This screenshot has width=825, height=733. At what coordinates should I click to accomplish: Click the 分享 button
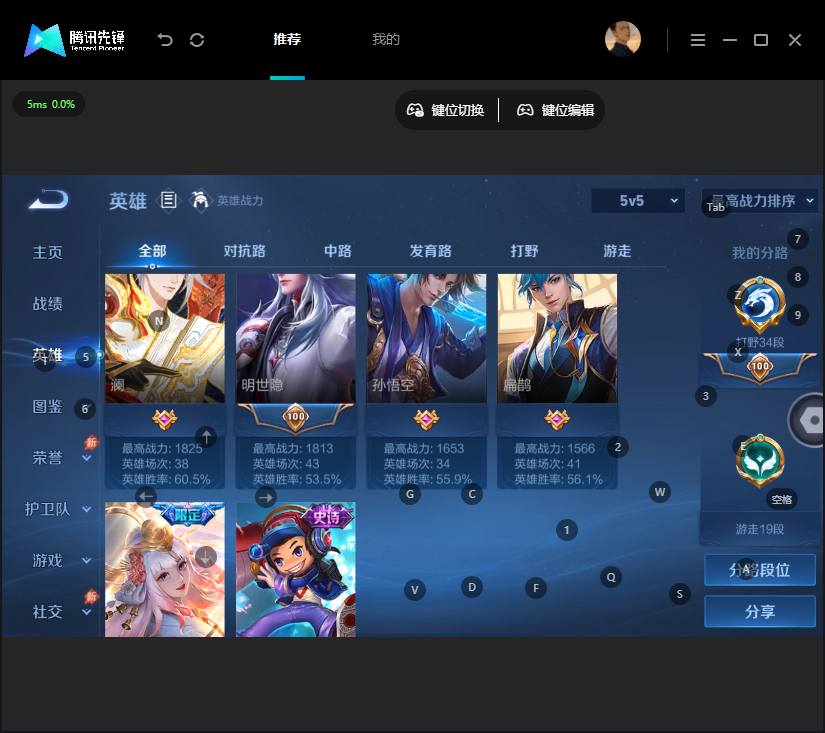760,611
